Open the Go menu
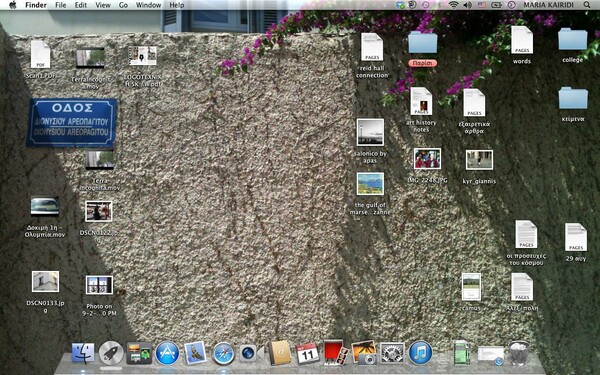The height and width of the screenshot is (375, 600). tap(123, 5)
